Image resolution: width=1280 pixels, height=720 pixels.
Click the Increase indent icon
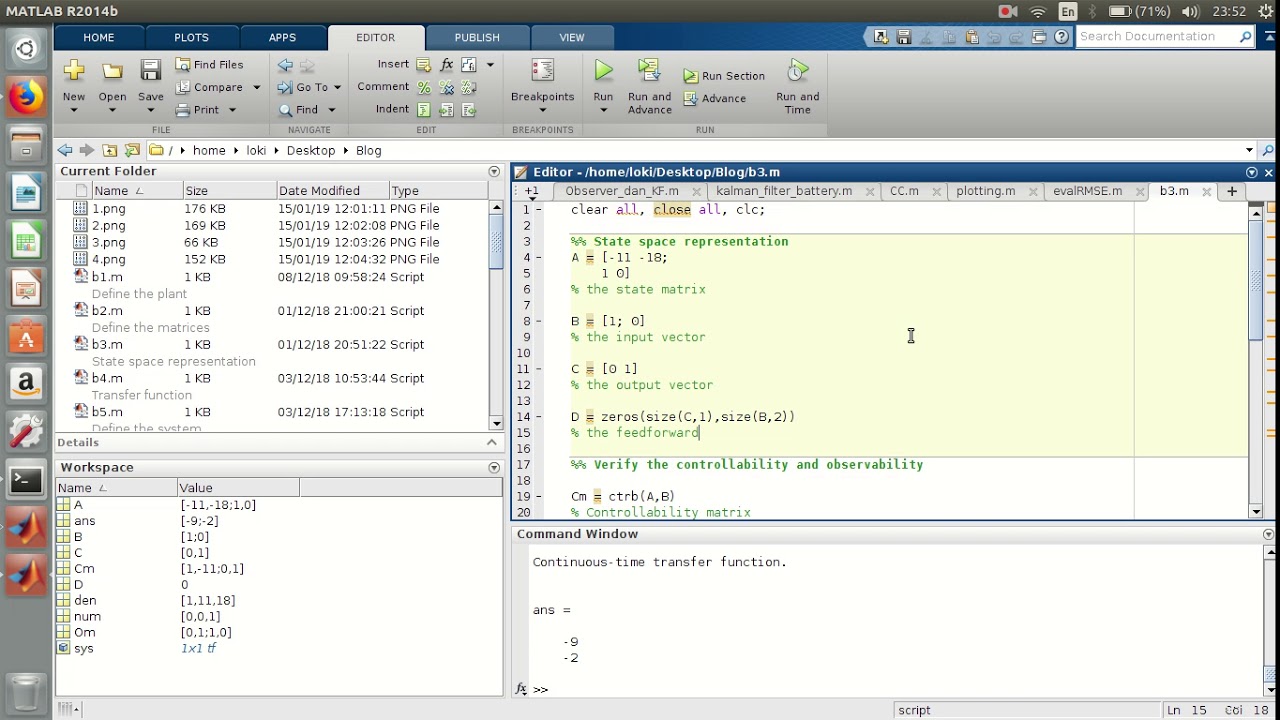coord(446,110)
